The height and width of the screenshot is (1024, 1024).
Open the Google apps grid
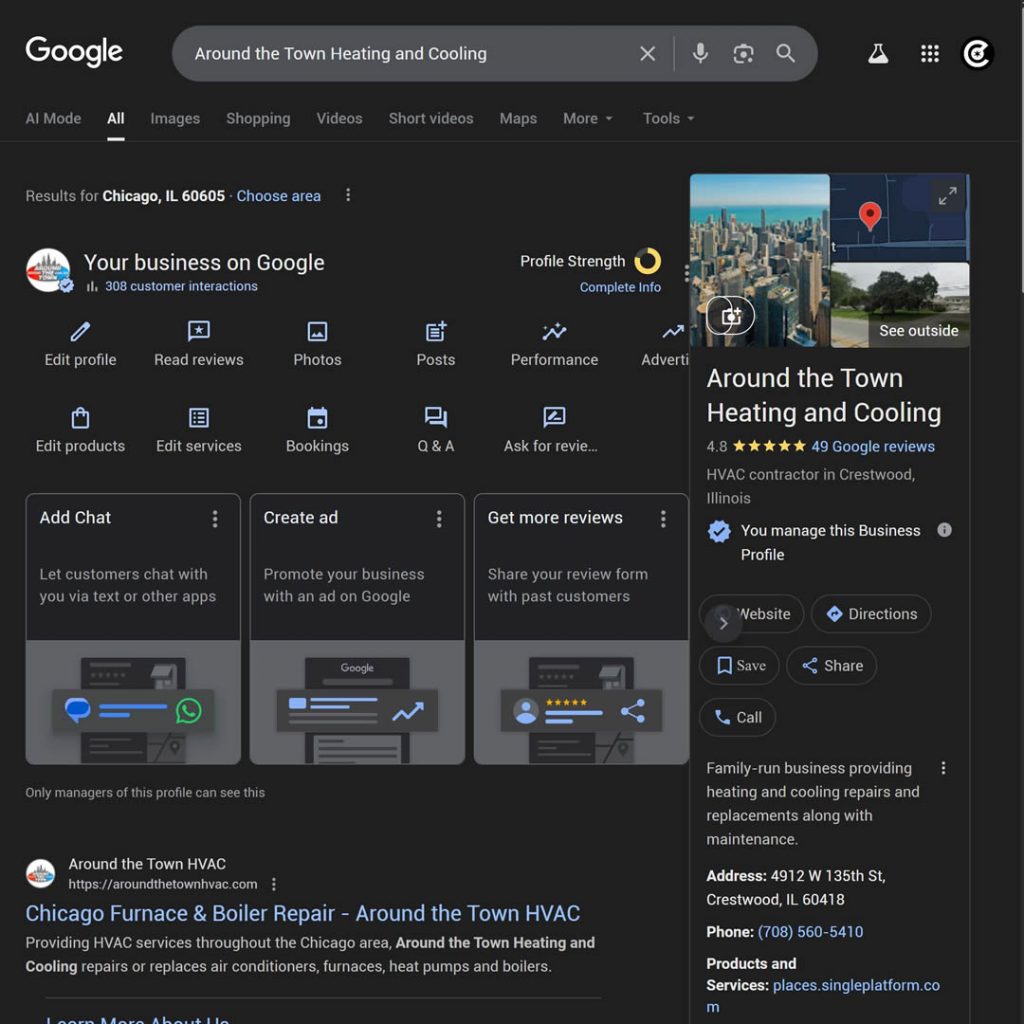pos(930,54)
